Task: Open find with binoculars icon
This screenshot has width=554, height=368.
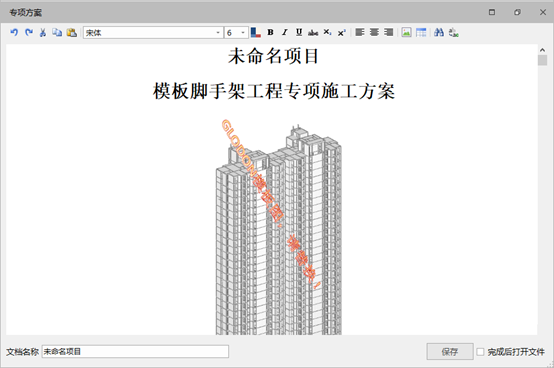Action: [x=439, y=32]
